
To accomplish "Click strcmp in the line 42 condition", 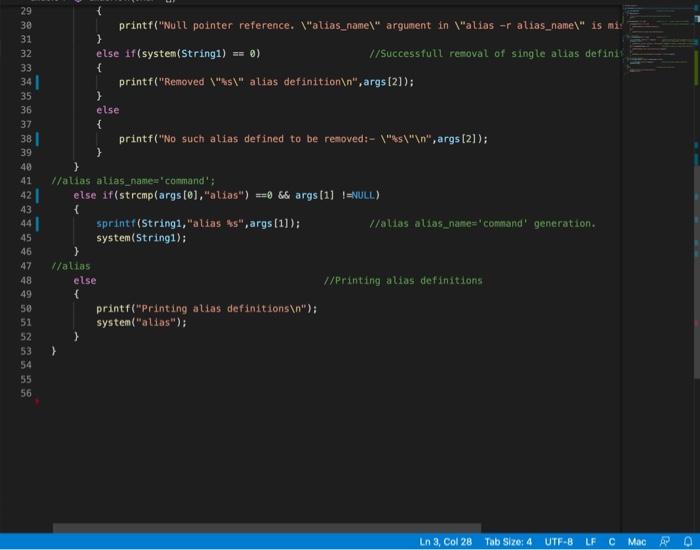I will click(136, 195).
